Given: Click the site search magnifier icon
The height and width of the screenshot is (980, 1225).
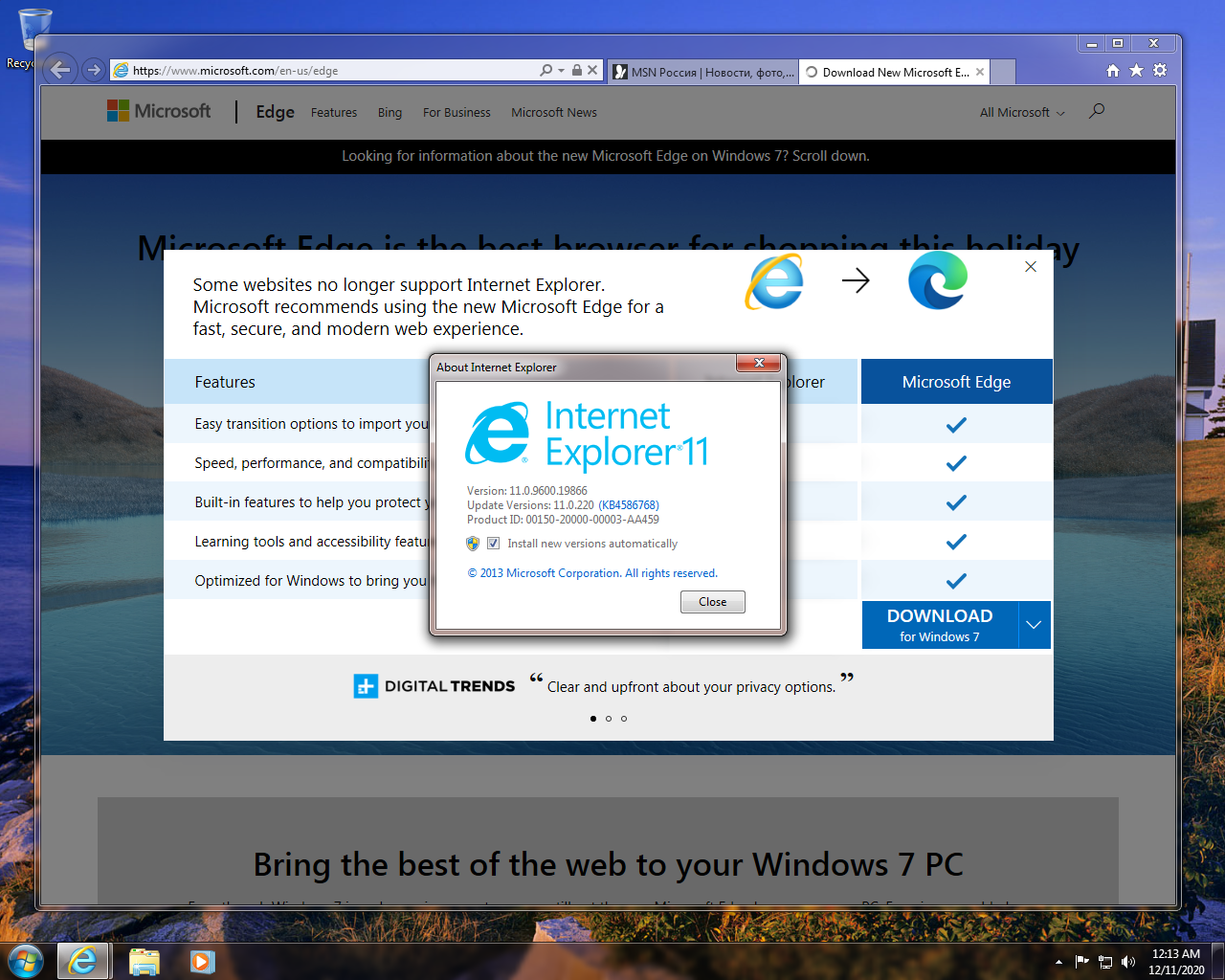Looking at the screenshot, I should (1097, 111).
